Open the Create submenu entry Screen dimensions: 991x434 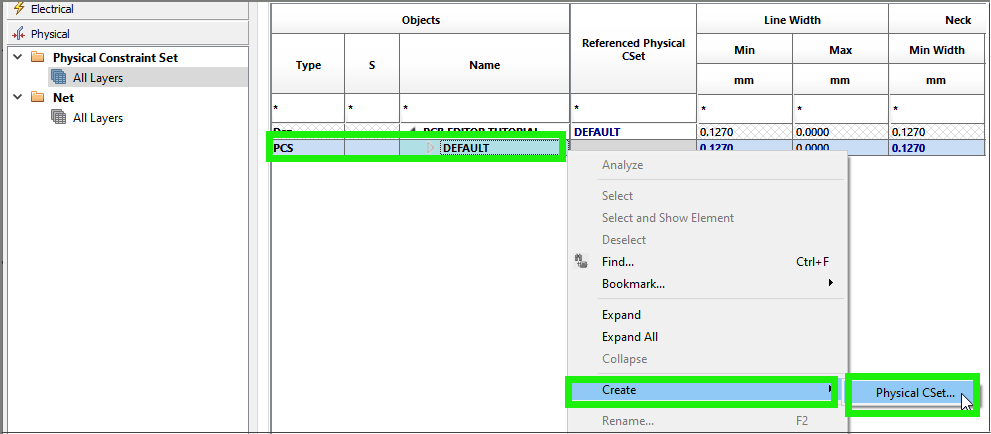click(x=702, y=390)
